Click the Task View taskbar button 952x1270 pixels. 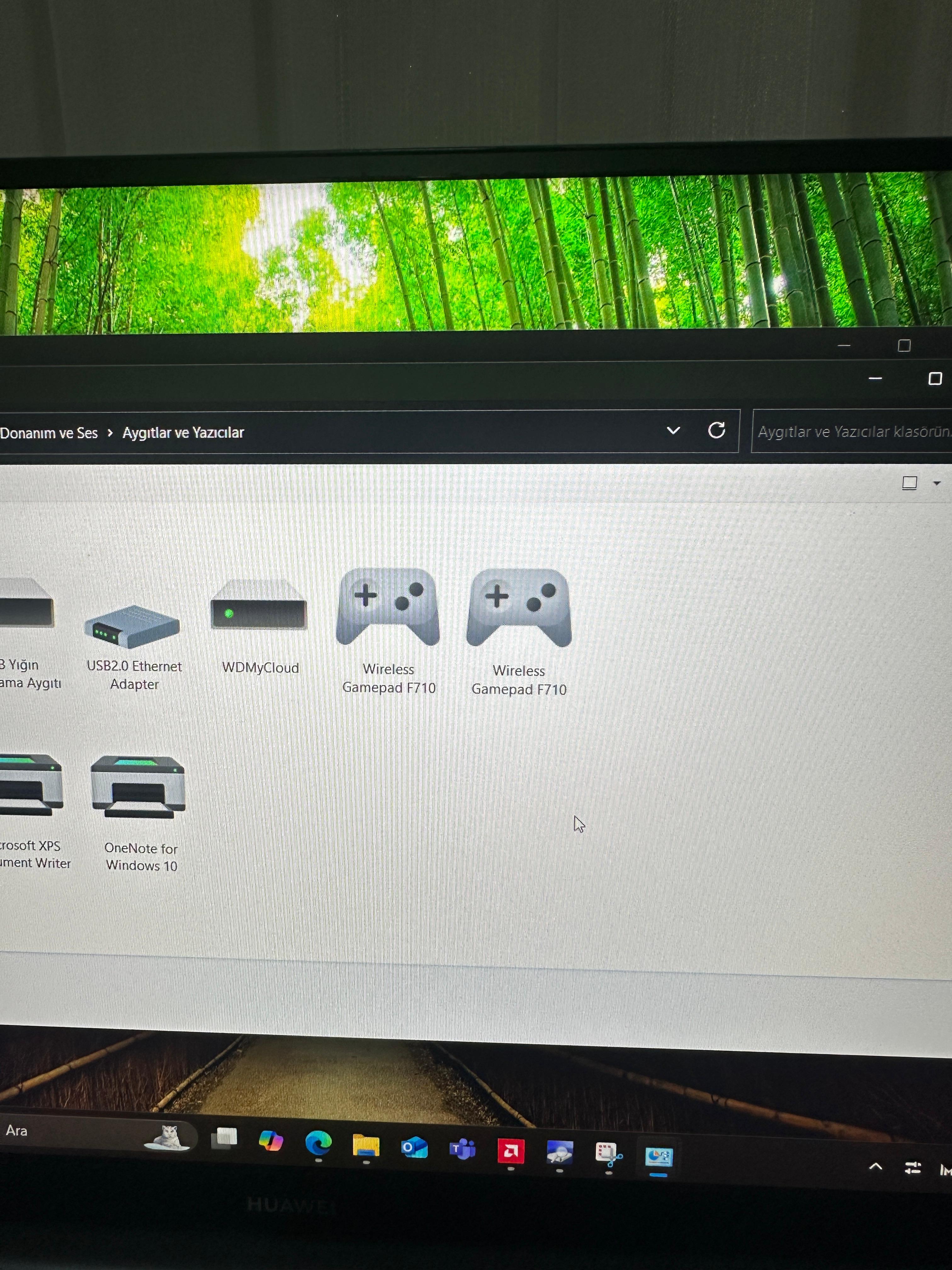(x=224, y=1138)
